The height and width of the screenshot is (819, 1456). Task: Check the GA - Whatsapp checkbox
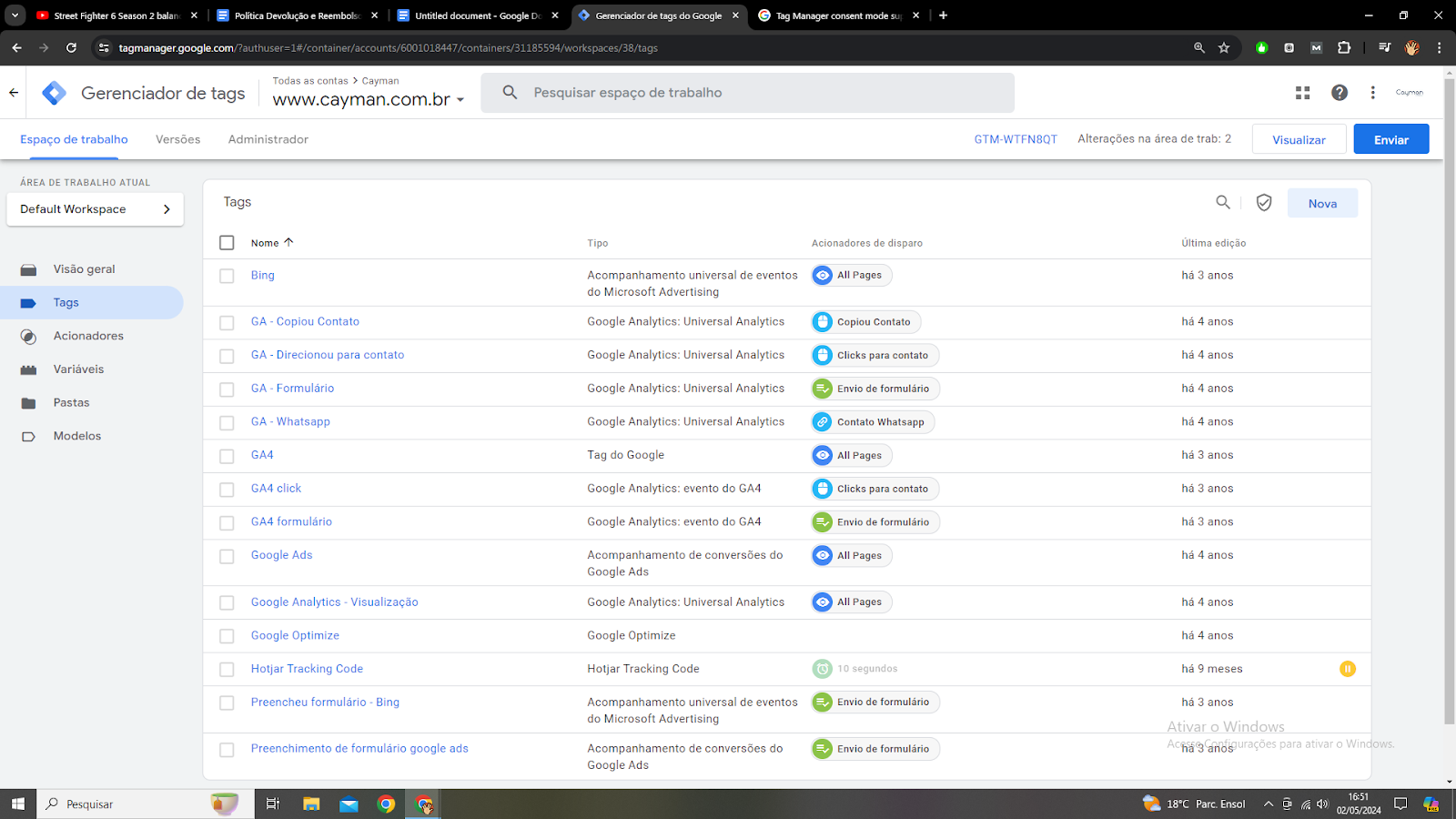227,422
